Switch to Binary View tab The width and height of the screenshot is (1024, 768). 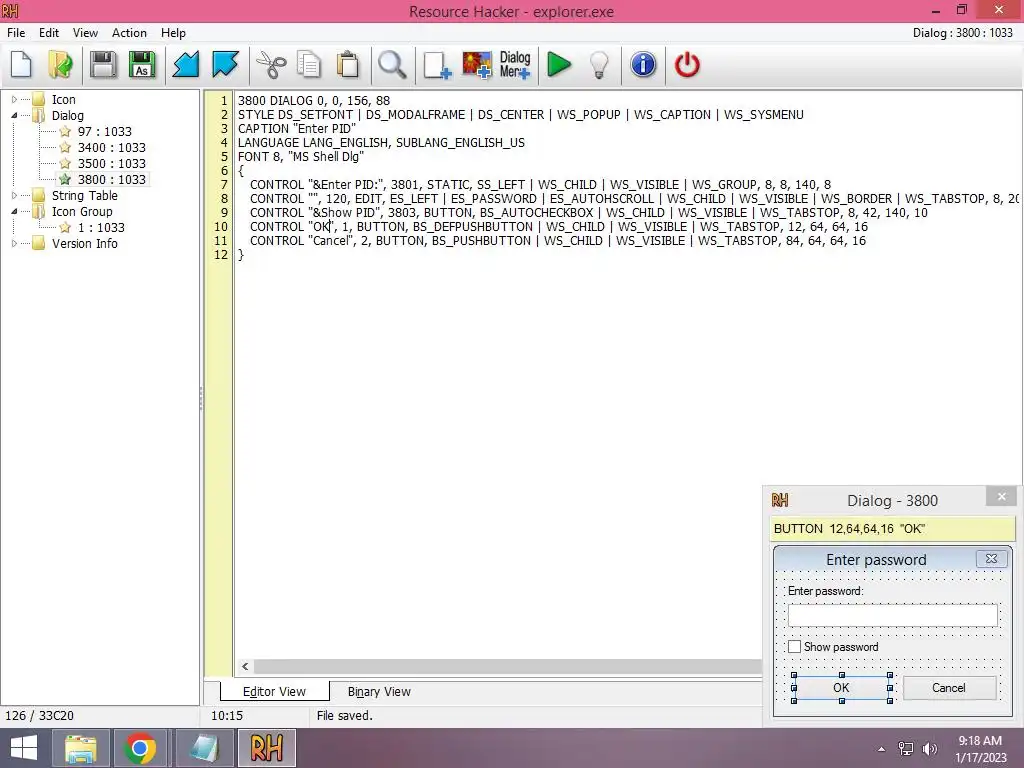(379, 692)
